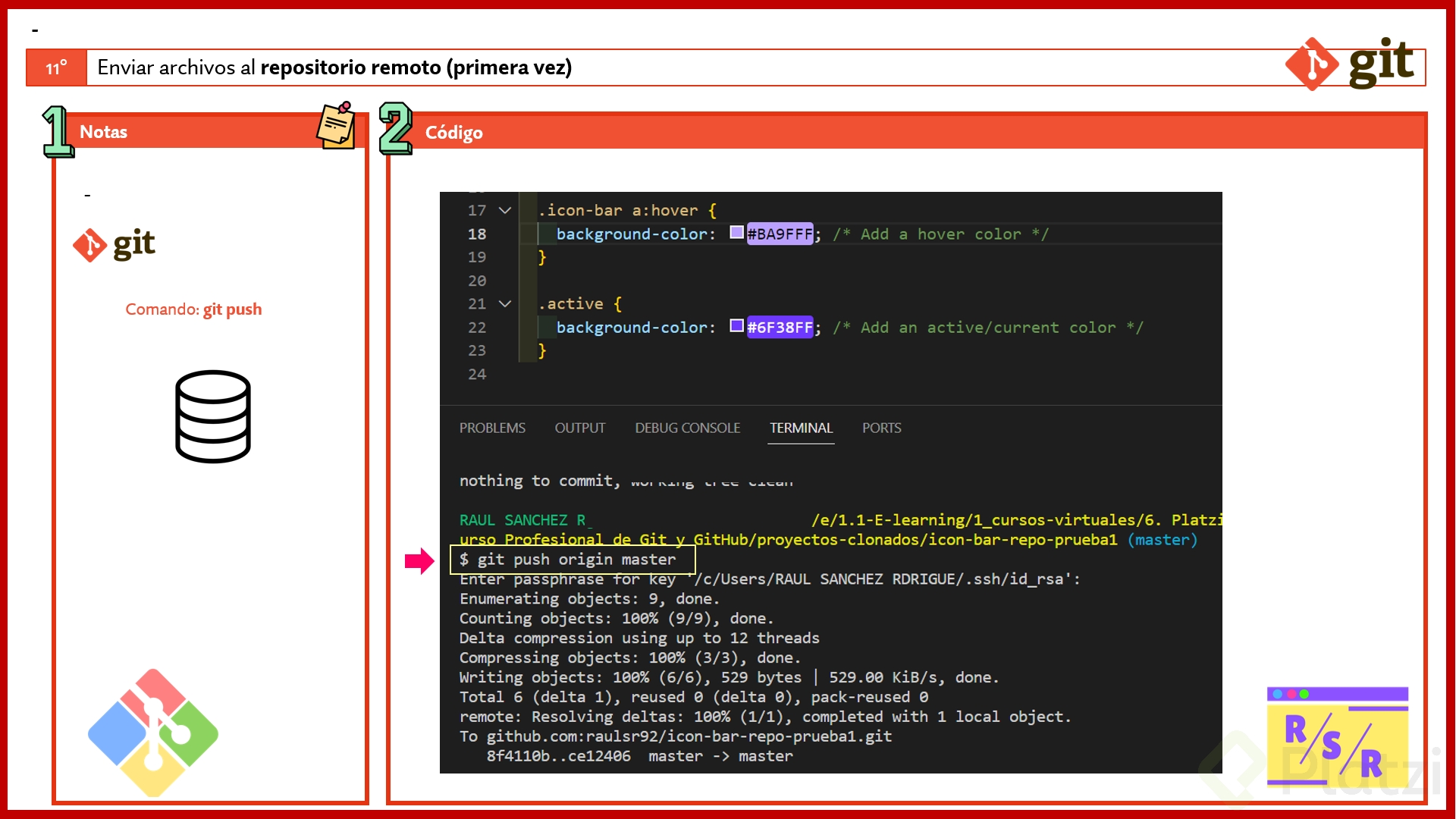The image size is (1456, 819).
Task: Click the slide title 'Enviar archivos al repositorio remoto'
Action: (x=334, y=67)
